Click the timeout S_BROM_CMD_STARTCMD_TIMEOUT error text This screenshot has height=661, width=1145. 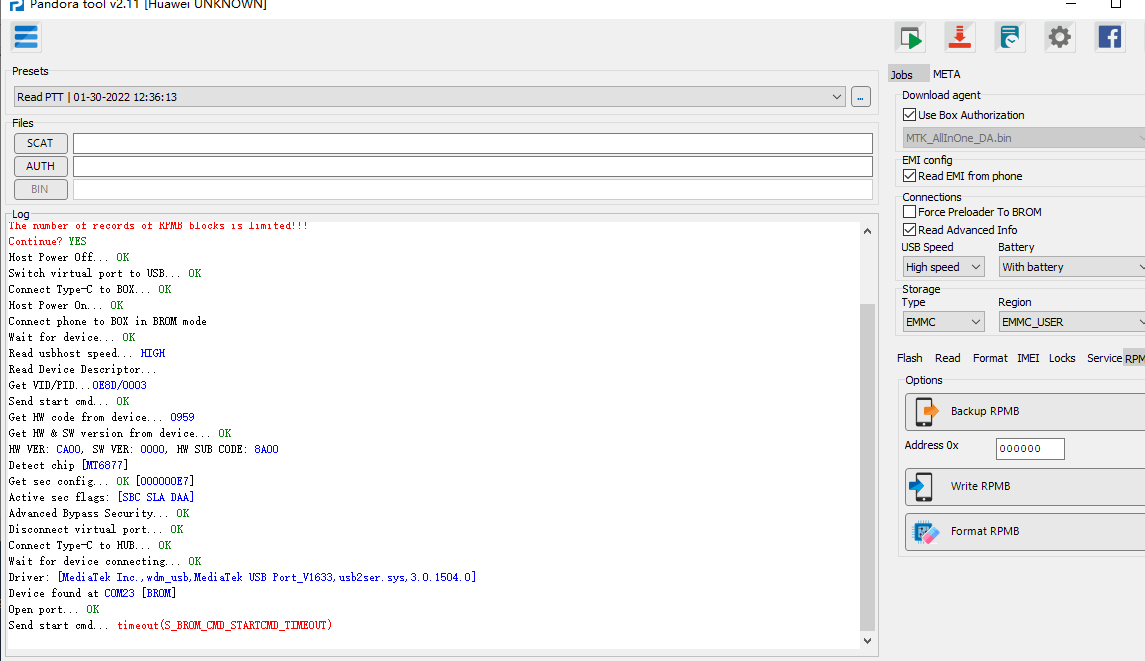pyautogui.click(x=224, y=625)
